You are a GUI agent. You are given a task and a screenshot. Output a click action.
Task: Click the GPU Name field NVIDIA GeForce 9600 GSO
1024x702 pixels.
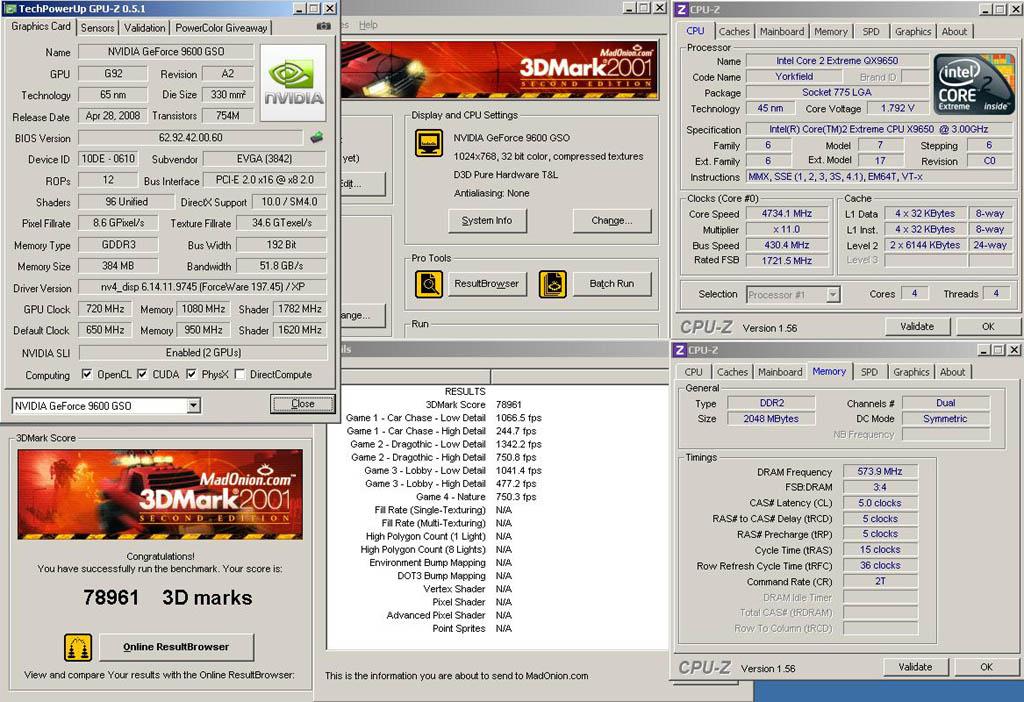[166, 52]
